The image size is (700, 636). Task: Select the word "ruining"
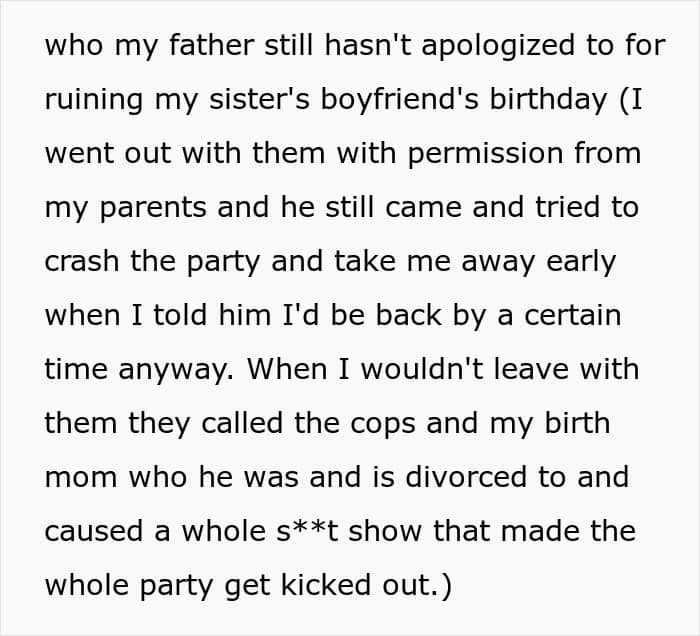94,100
